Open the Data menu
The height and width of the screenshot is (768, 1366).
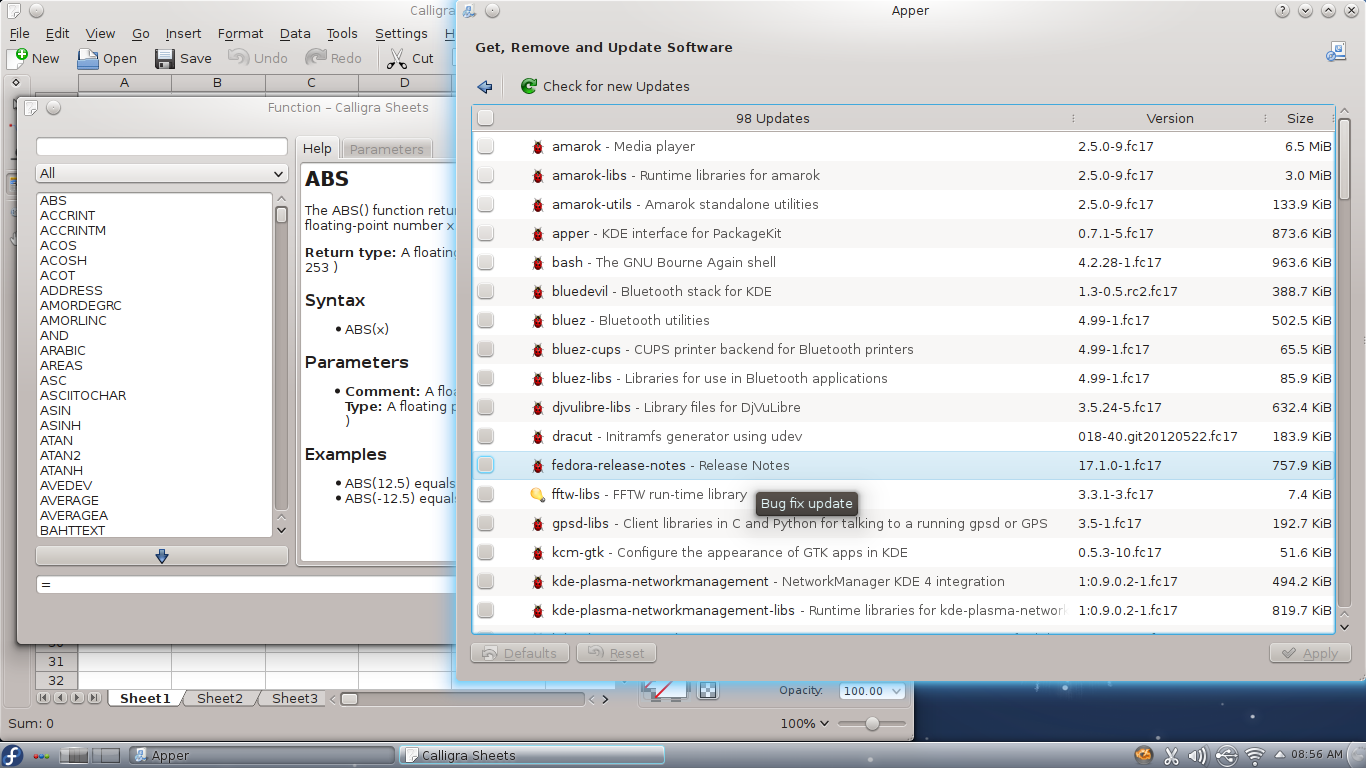[295, 33]
